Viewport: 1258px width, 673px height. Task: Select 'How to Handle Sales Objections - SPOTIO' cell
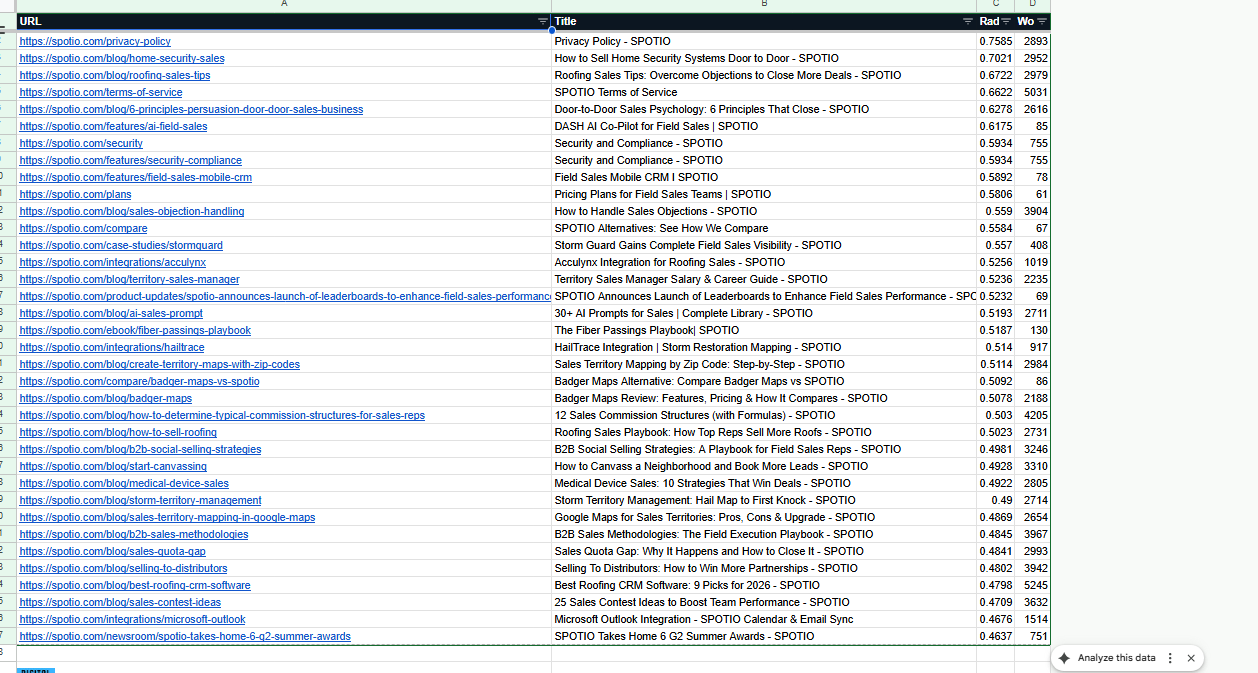(x=764, y=211)
